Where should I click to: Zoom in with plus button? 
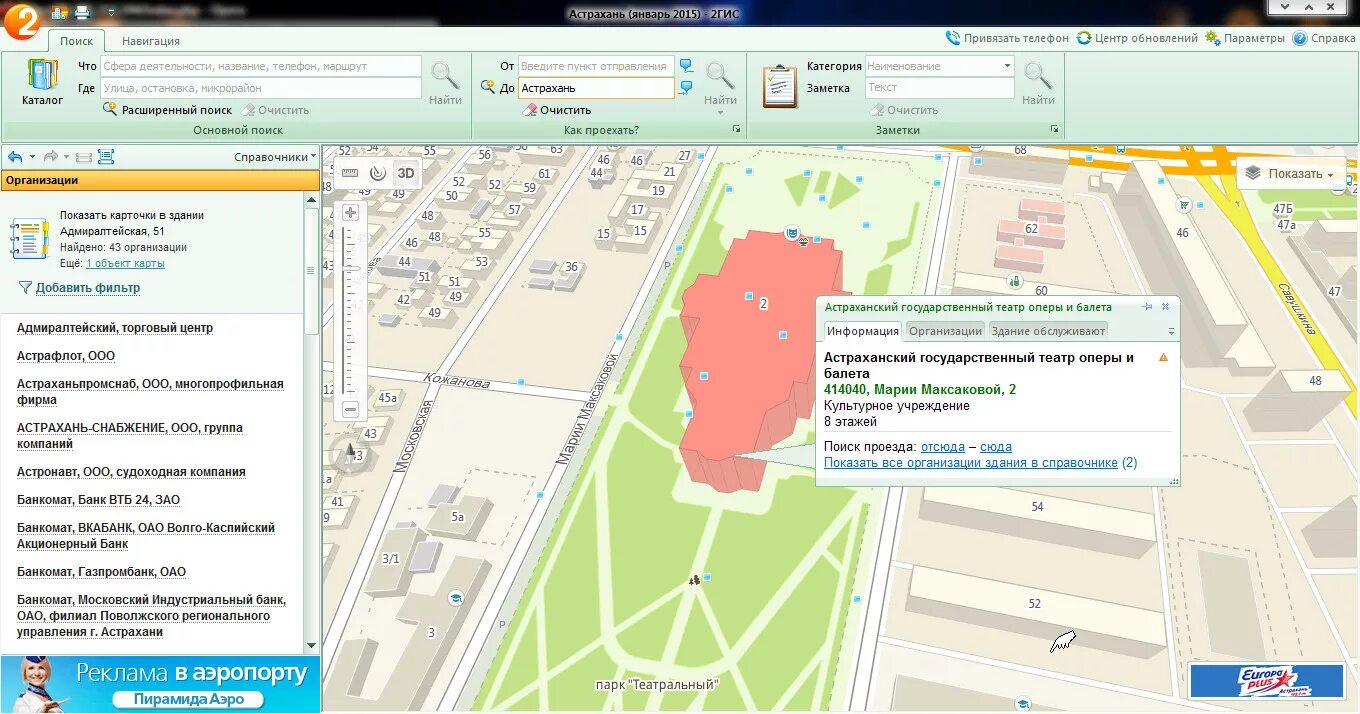350,213
